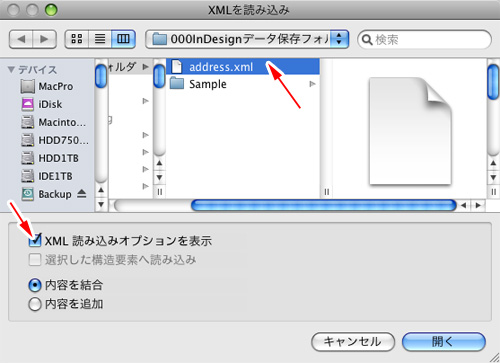
Task: Click the address.xml document icon
Action: tap(177, 67)
